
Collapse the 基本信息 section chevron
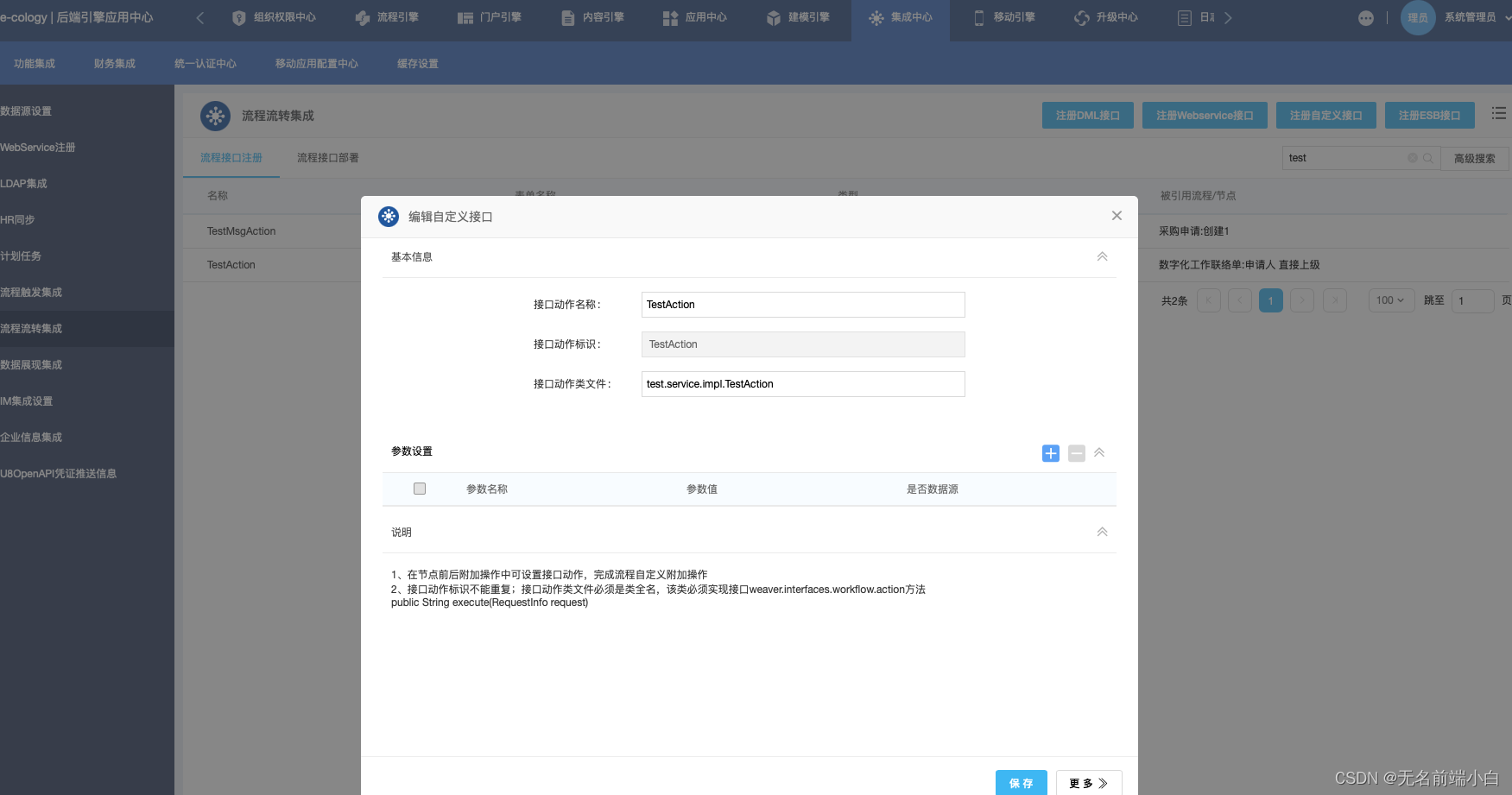1102,256
